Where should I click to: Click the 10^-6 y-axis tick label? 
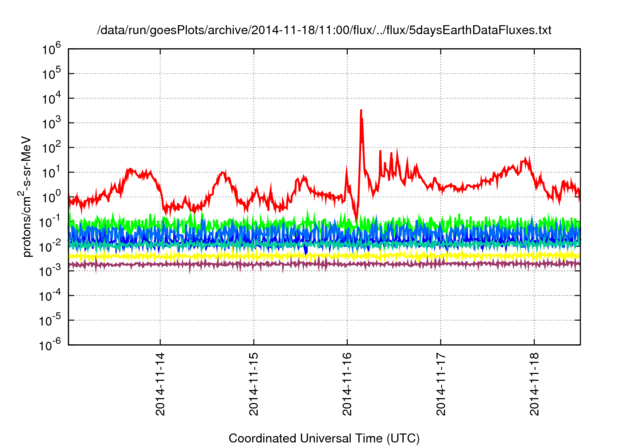point(50,345)
